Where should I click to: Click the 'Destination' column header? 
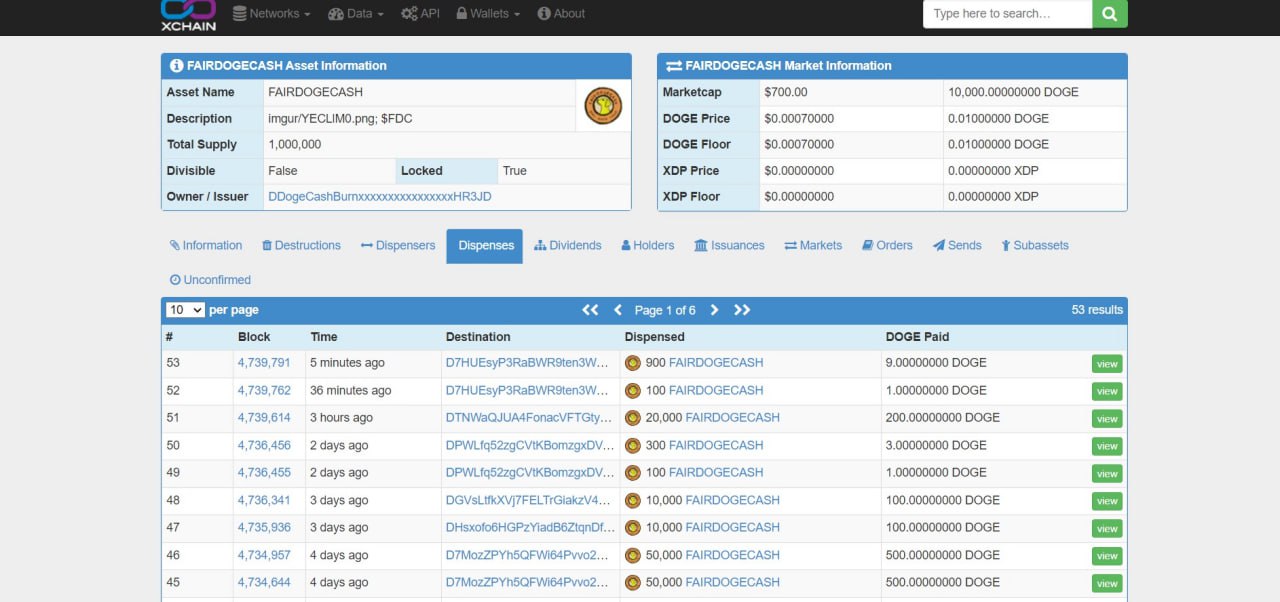[478, 337]
